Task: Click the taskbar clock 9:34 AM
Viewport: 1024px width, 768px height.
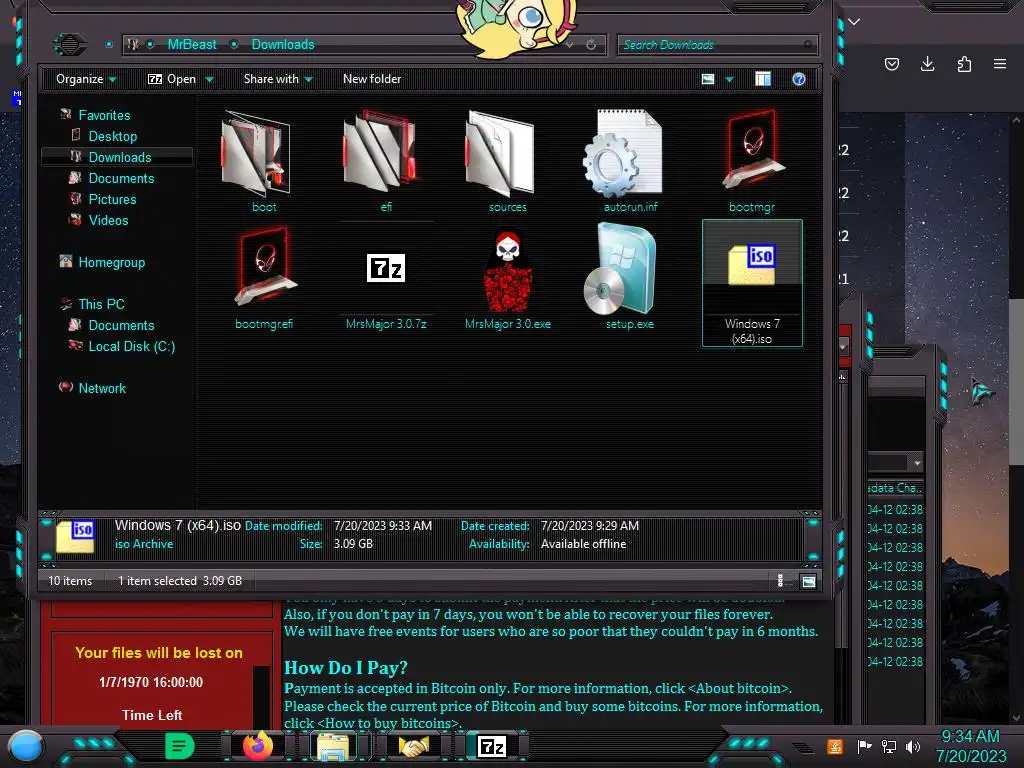Action: tap(970, 737)
